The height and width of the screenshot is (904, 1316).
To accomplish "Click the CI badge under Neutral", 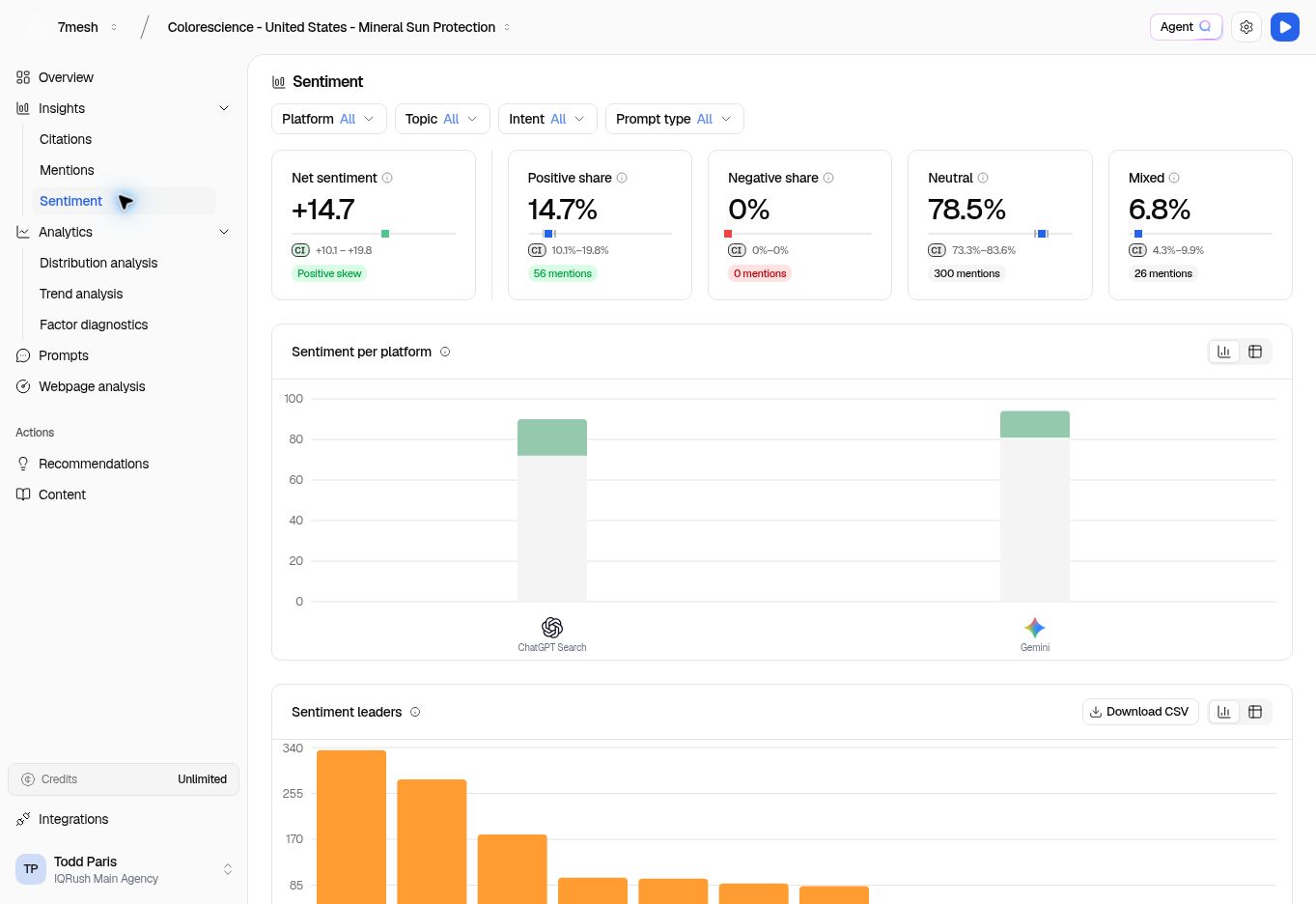I will [937, 250].
